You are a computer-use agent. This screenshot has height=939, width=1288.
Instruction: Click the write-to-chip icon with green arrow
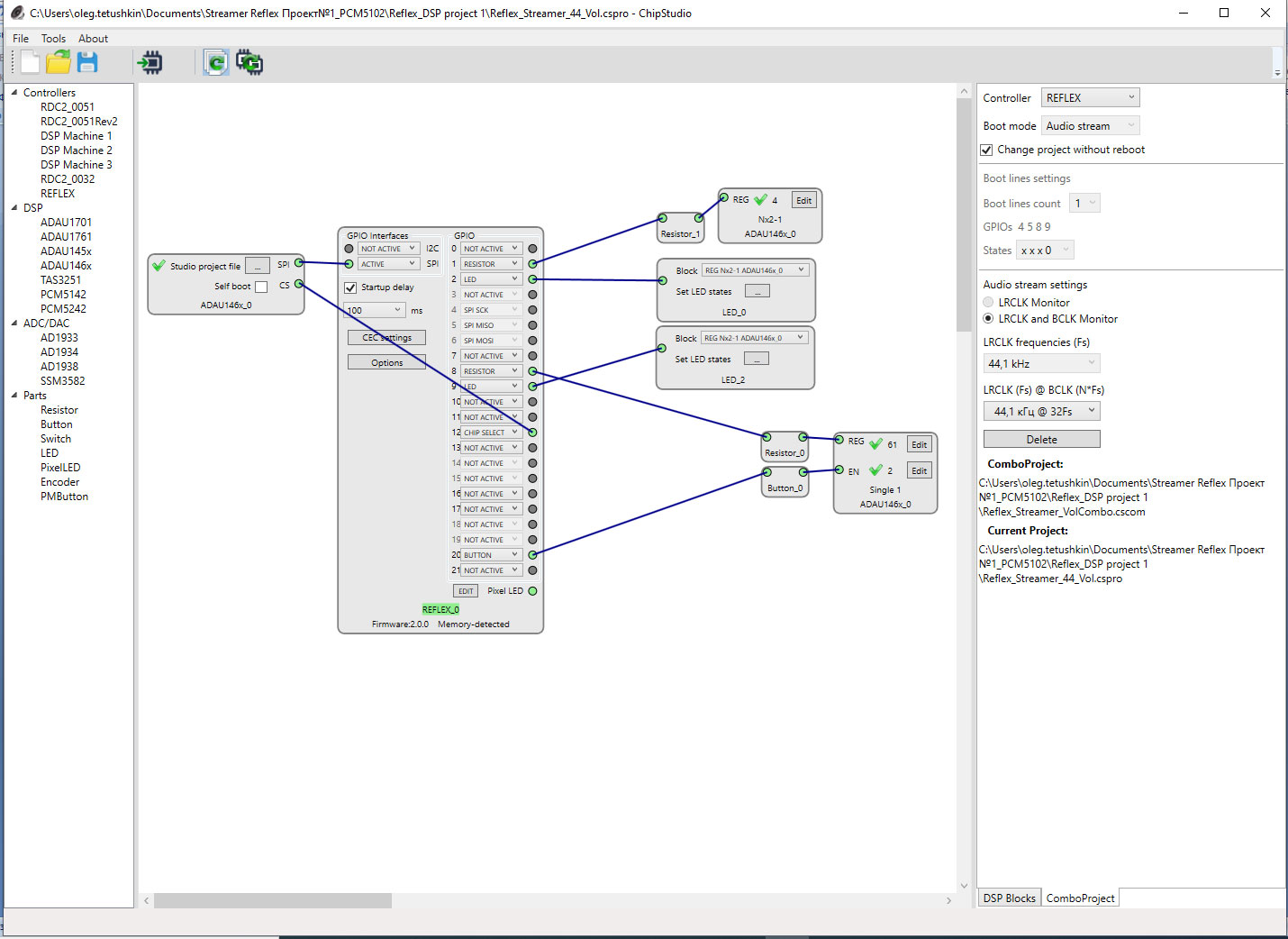pos(150,62)
